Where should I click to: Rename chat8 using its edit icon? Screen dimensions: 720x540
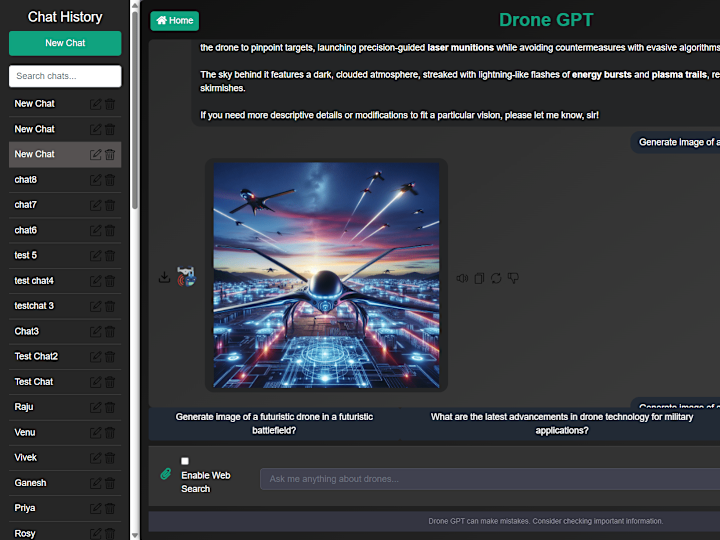point(96,180)
